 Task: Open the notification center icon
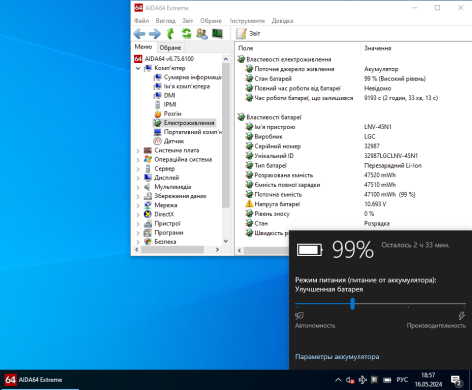(x=456, y=381)
